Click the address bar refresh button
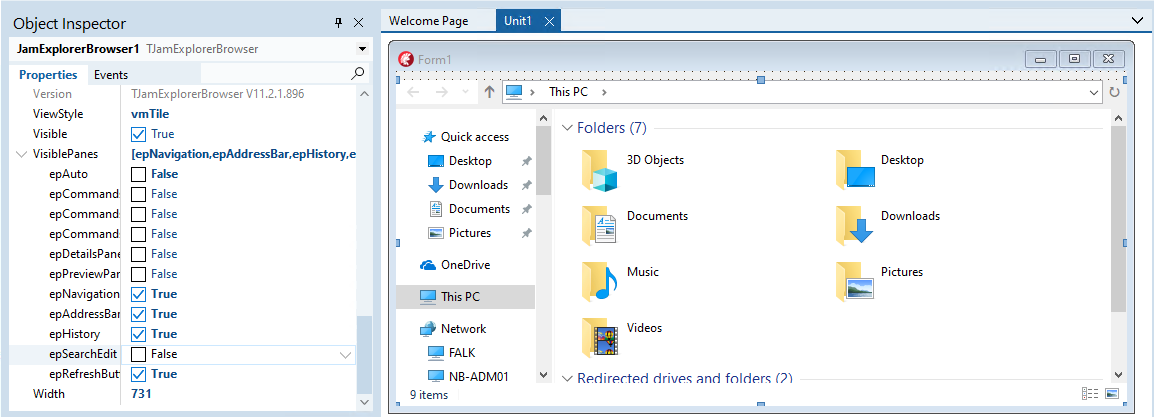Viewport: 1154px width, 417px height. [1114, 93]
